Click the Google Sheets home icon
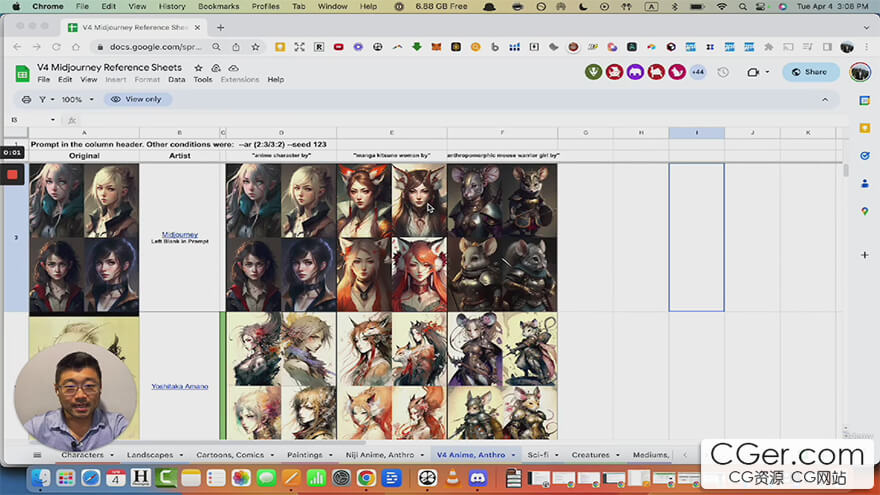This screenshot has width=880, height=495. pyautogui.click(x=22, y=74)
